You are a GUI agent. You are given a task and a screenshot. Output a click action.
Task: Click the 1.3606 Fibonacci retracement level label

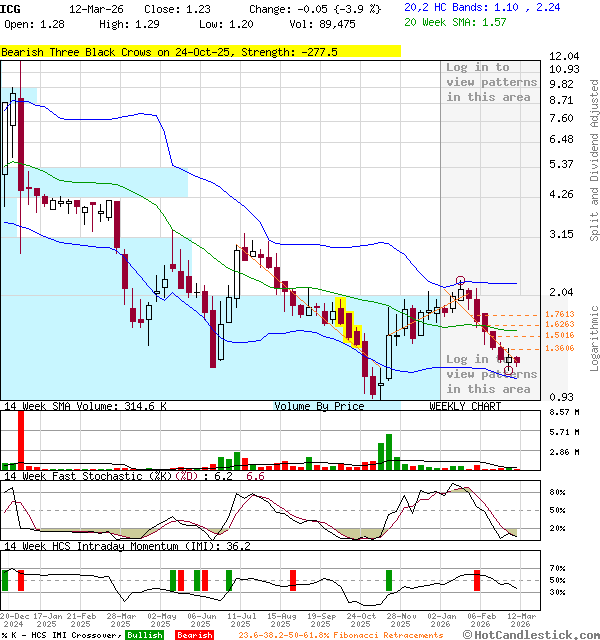pos(559,348)
